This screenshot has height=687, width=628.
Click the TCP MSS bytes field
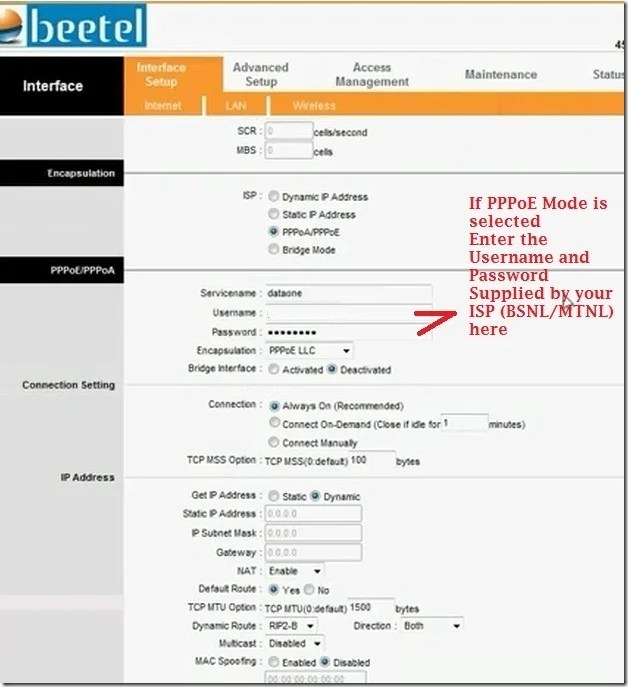pos(372,460)
